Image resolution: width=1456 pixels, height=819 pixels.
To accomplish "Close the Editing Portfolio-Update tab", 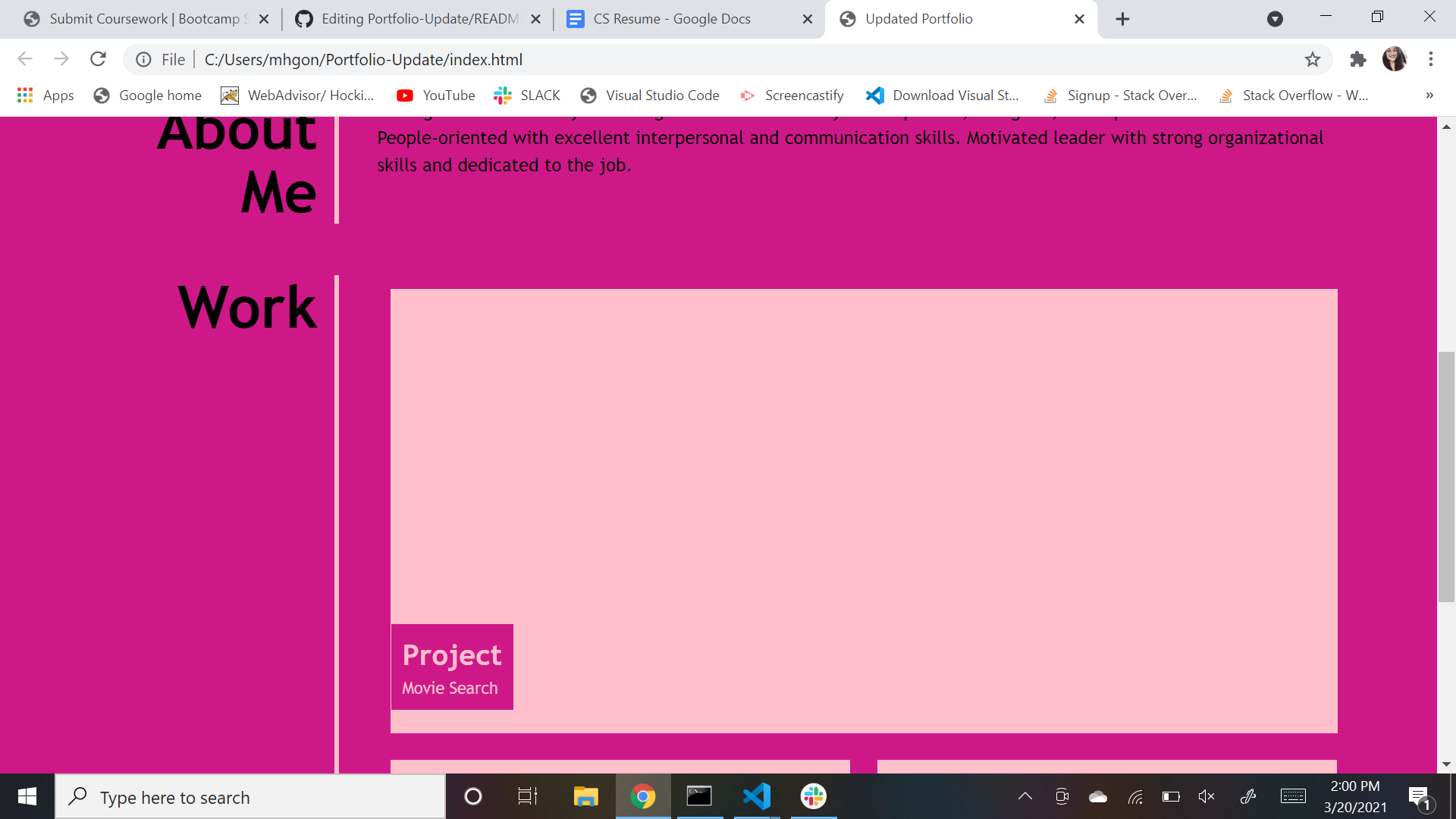I will pyautogui.click(x=535, y=19).
